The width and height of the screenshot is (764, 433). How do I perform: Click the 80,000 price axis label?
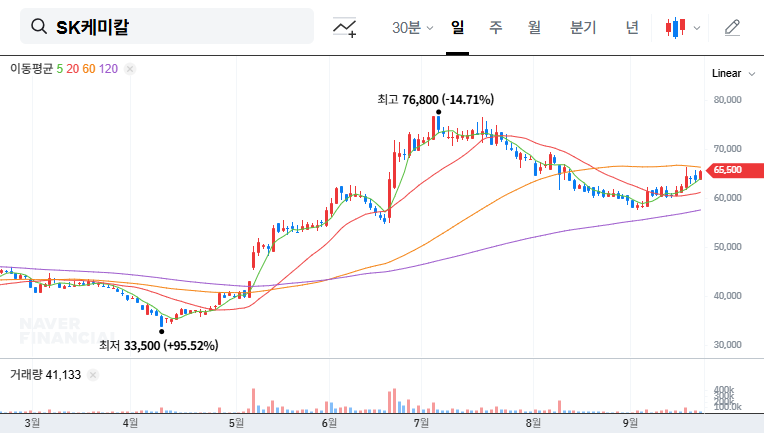[x=727, y=100]
